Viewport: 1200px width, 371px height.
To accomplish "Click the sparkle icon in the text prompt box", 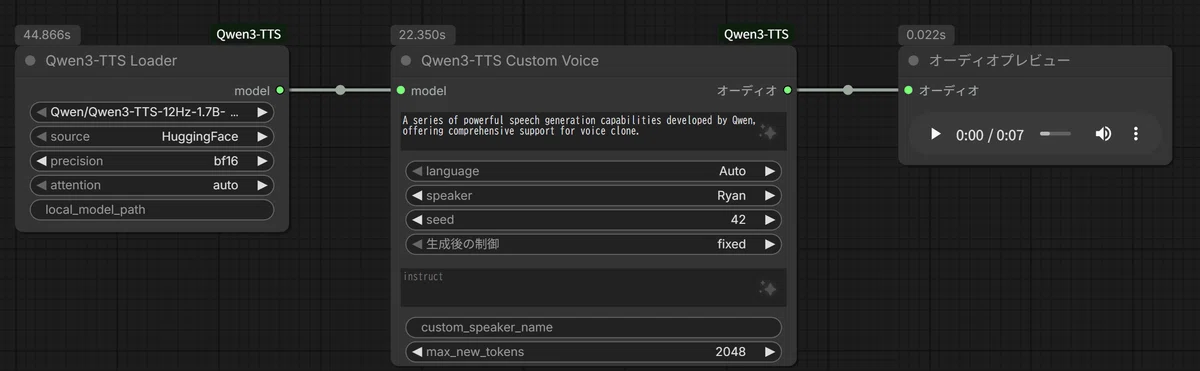I will coord(767,131).
